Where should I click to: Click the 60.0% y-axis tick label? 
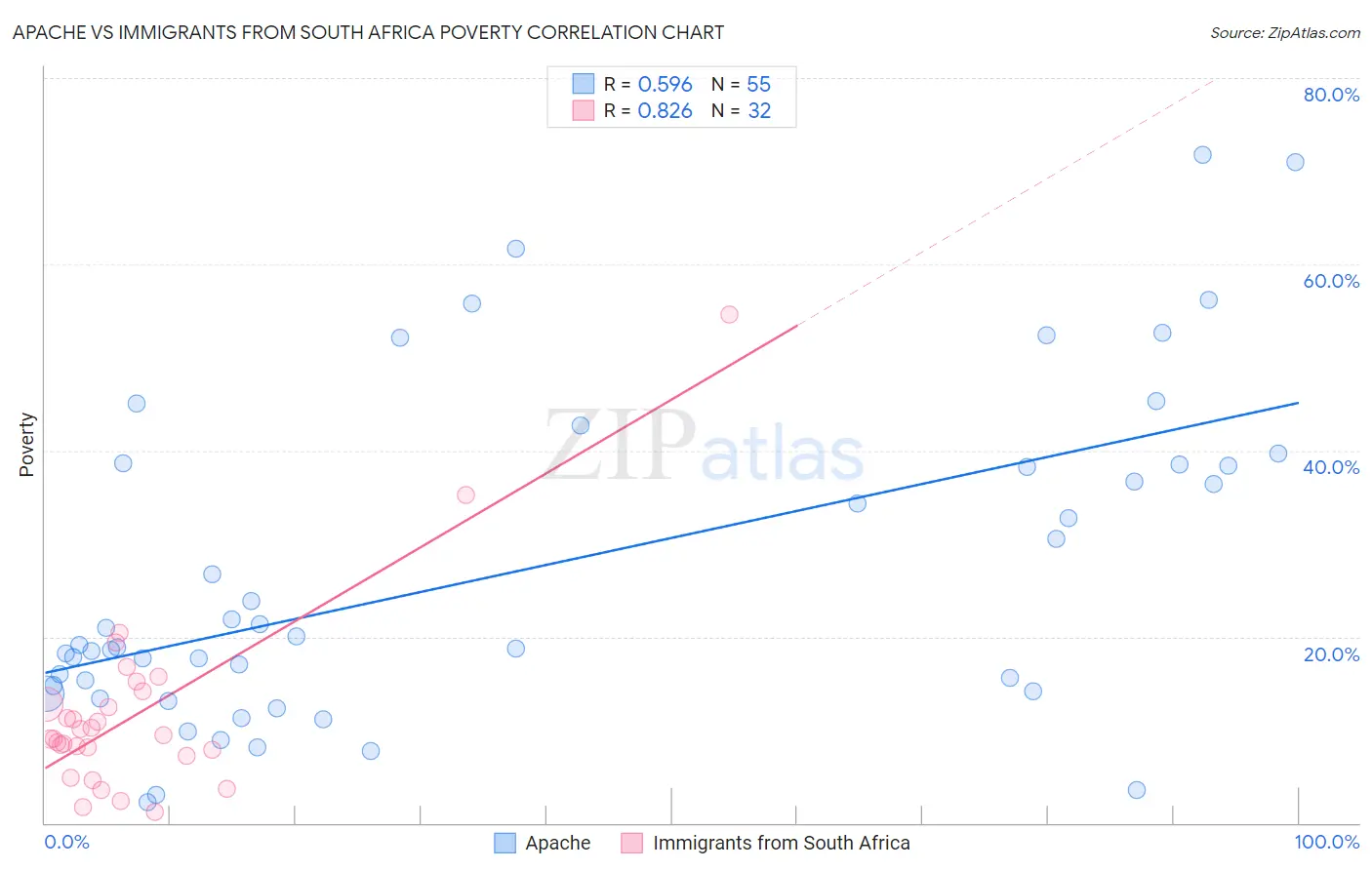[x=1331, y=281]
